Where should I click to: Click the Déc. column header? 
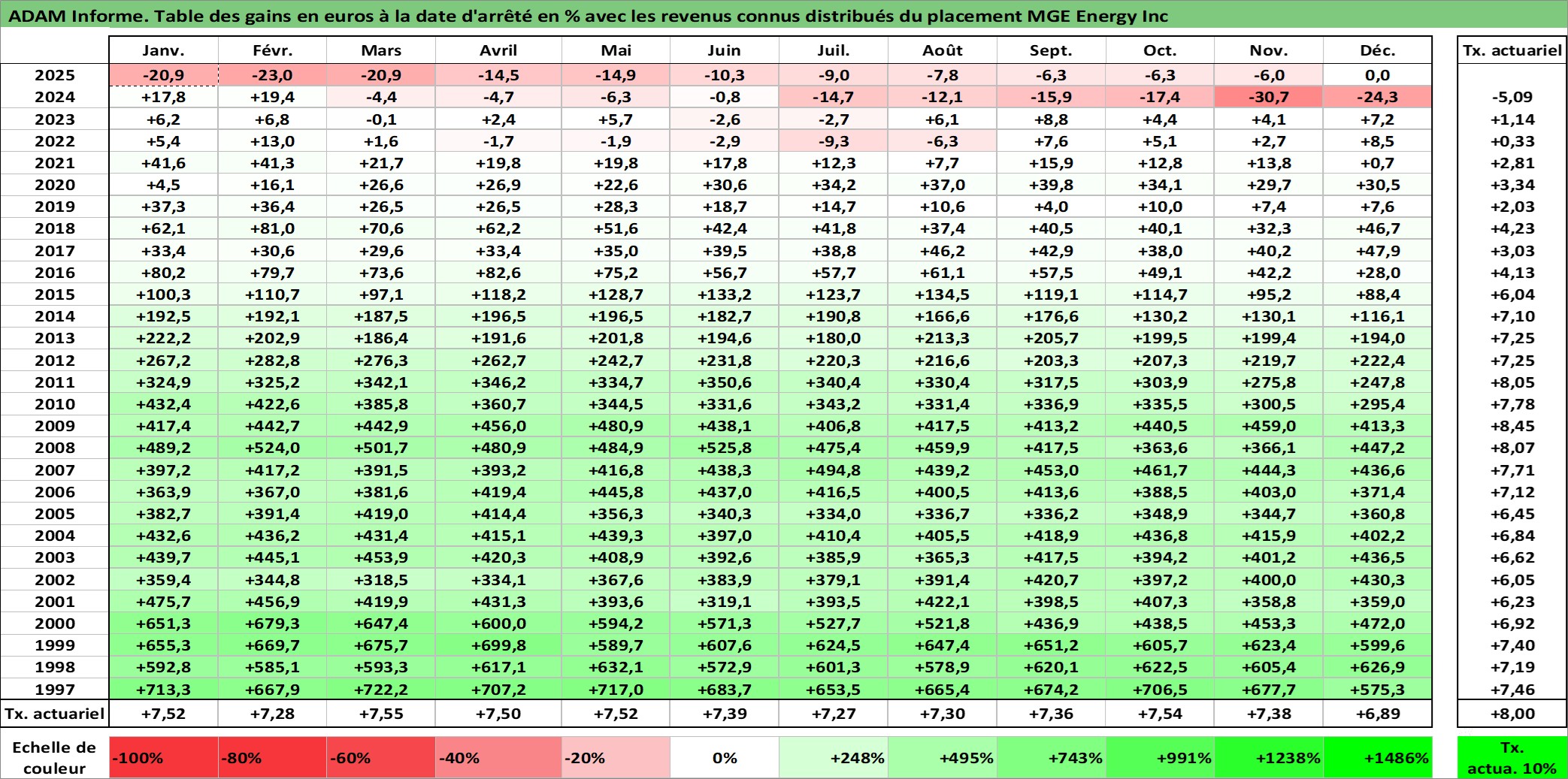[1378, 50]
